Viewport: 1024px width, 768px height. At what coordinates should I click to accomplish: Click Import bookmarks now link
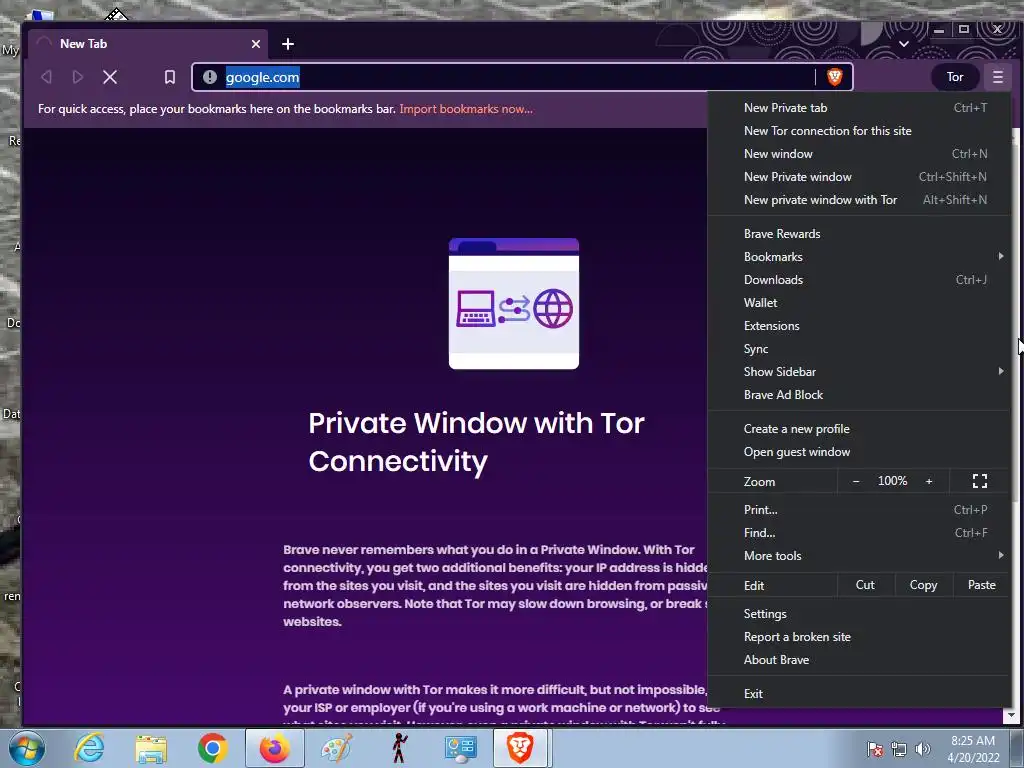tap(466, 109)
